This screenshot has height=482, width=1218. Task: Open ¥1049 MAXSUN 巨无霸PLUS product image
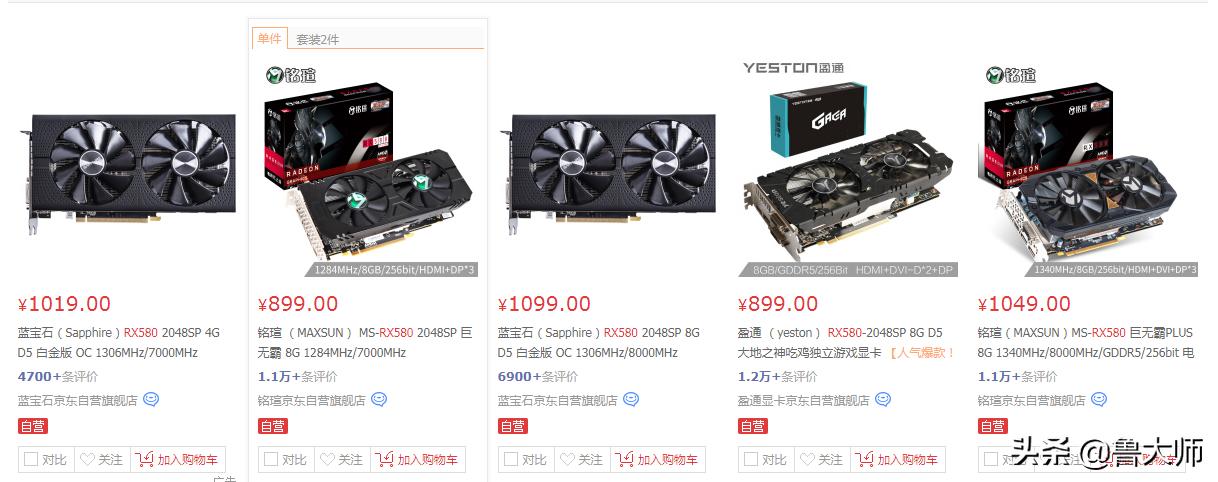pyautogui.click(x=1088, y=169)
